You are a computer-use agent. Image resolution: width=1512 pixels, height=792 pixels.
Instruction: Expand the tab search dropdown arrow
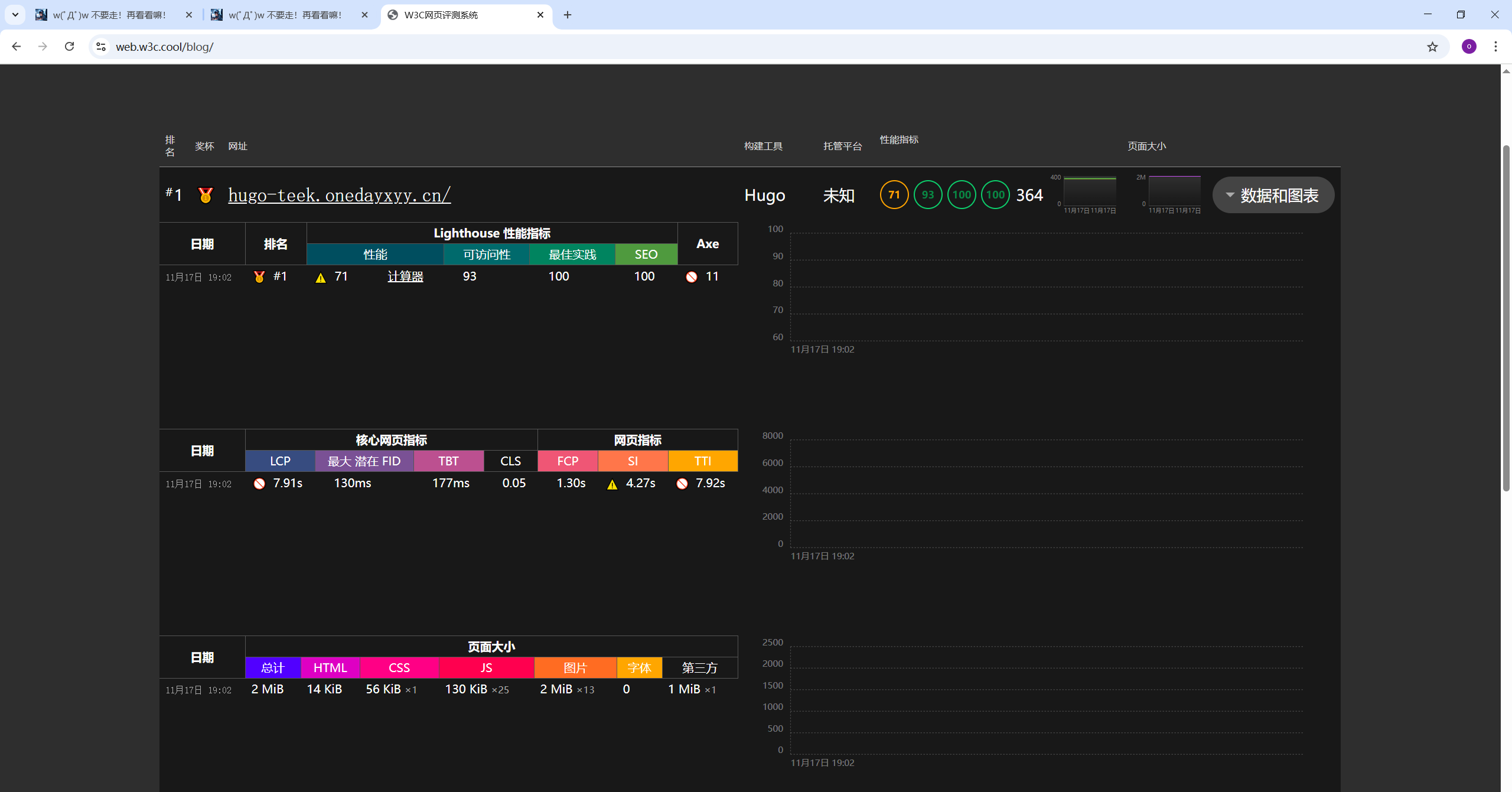[x=15, y=15]
